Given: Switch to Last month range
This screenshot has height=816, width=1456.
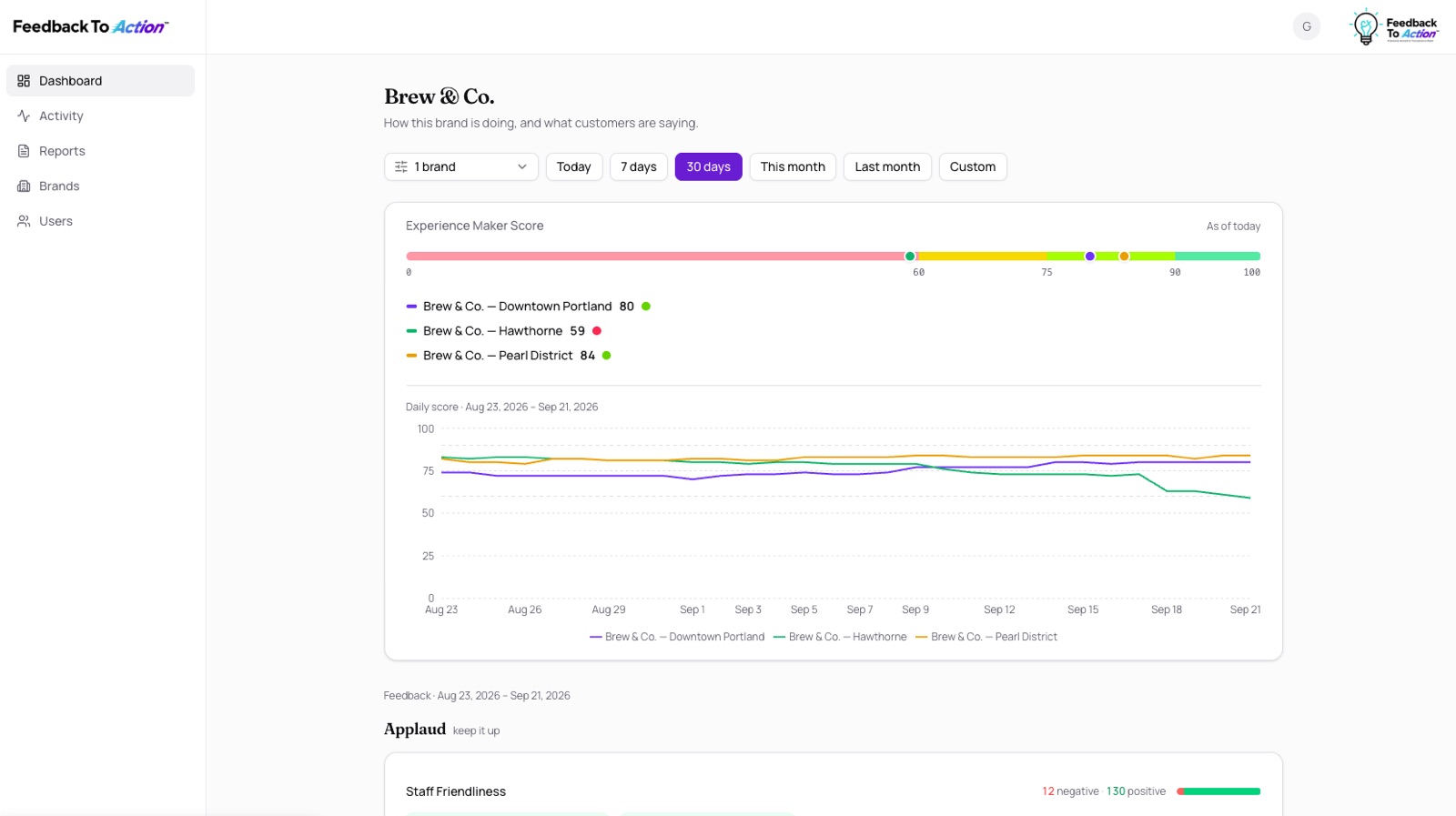Looking at the screenshot, I should pos(887,166).
